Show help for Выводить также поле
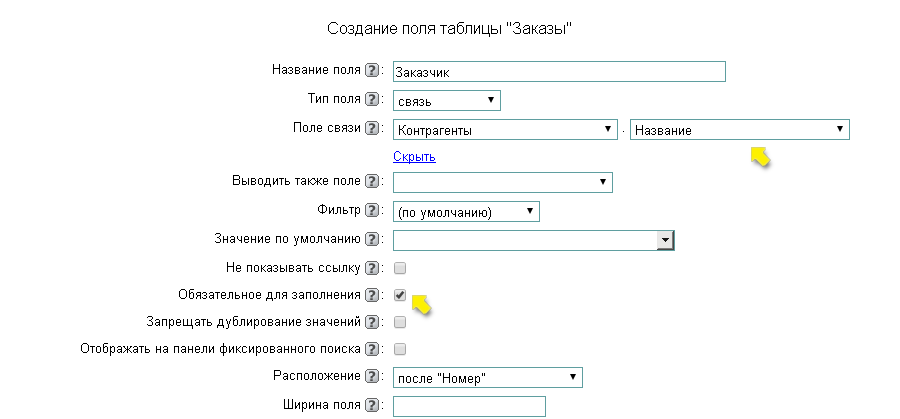This screenshot has width=900, height=419. pos(372,181)
